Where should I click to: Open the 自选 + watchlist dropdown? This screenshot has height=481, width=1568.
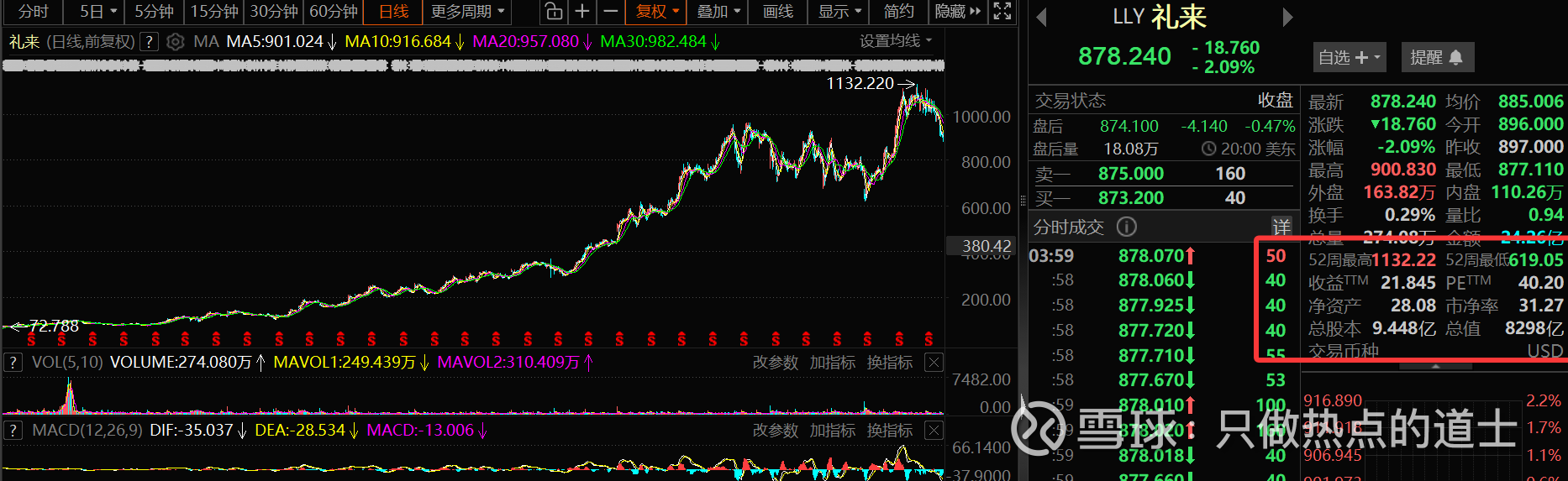(x=1349, y=57)
